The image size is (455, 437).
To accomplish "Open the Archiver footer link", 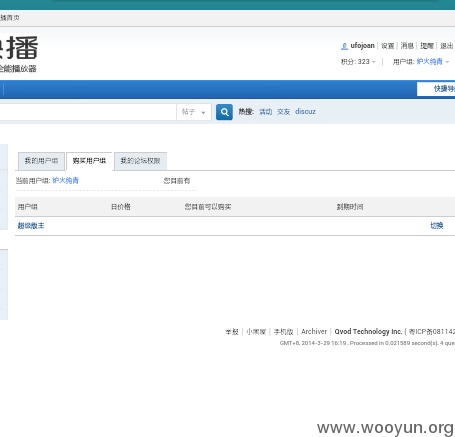I will coord(314,332).
